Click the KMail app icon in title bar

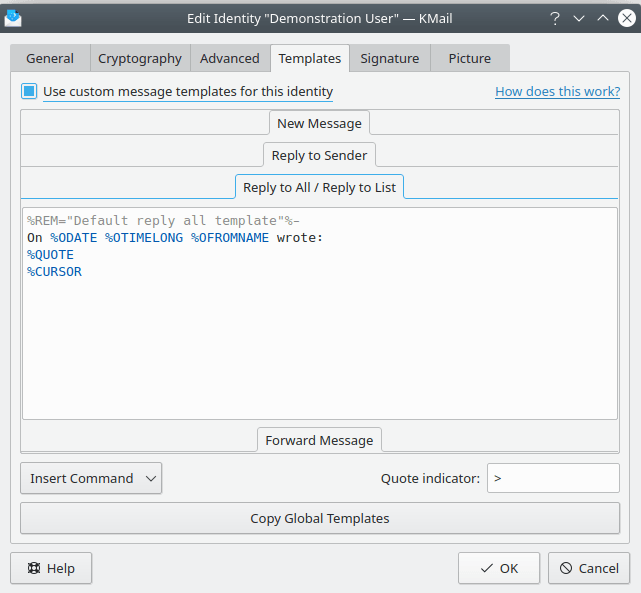click(14, 18)
